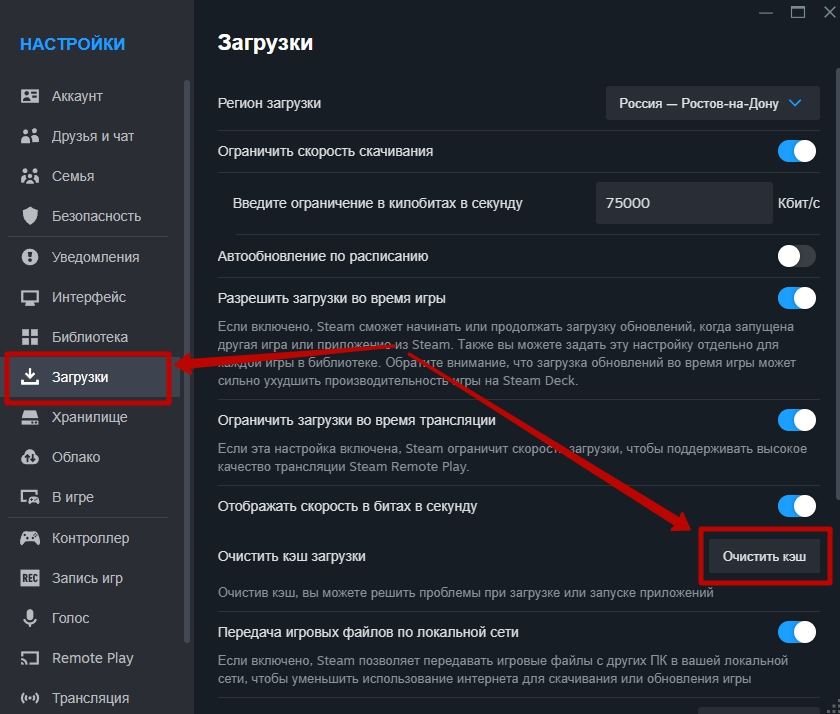Screen dimensions: 840x714
Task: Click the Remote Play cast icon
Action: coord(29,658)
